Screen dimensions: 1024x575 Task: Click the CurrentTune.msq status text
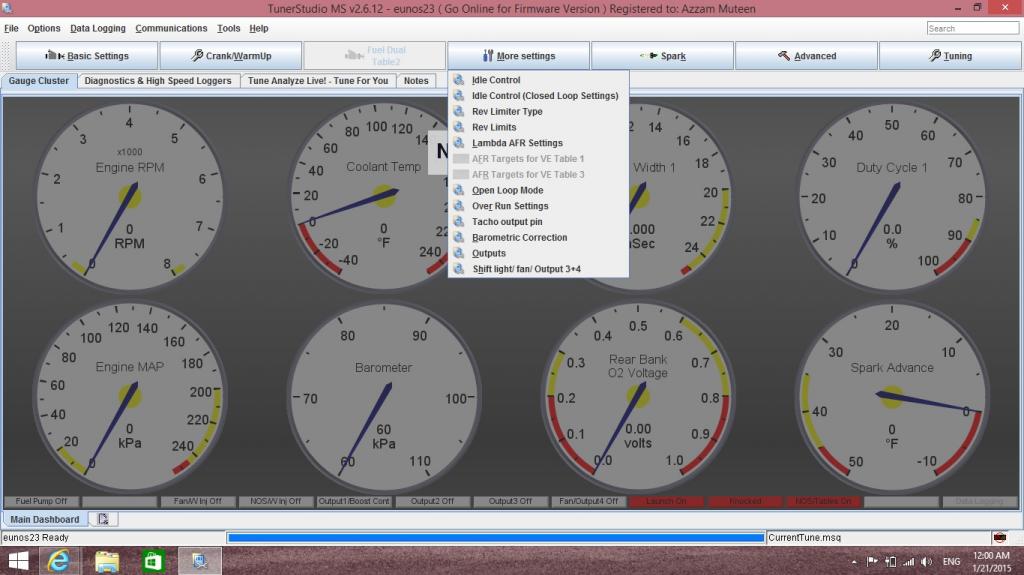(805, 537)
